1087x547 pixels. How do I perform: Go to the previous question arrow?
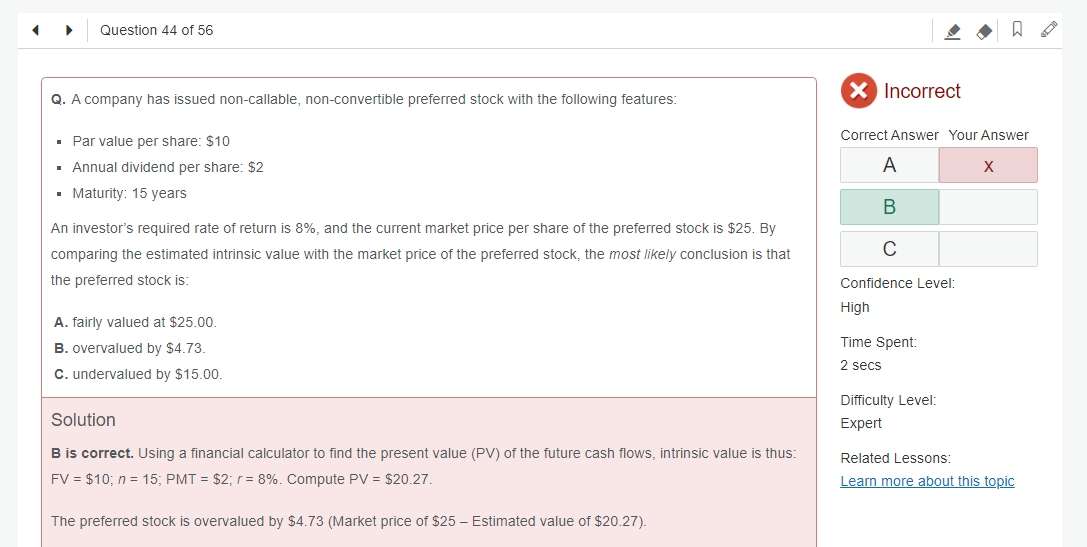pyautogui.click(x=35, y=30)
